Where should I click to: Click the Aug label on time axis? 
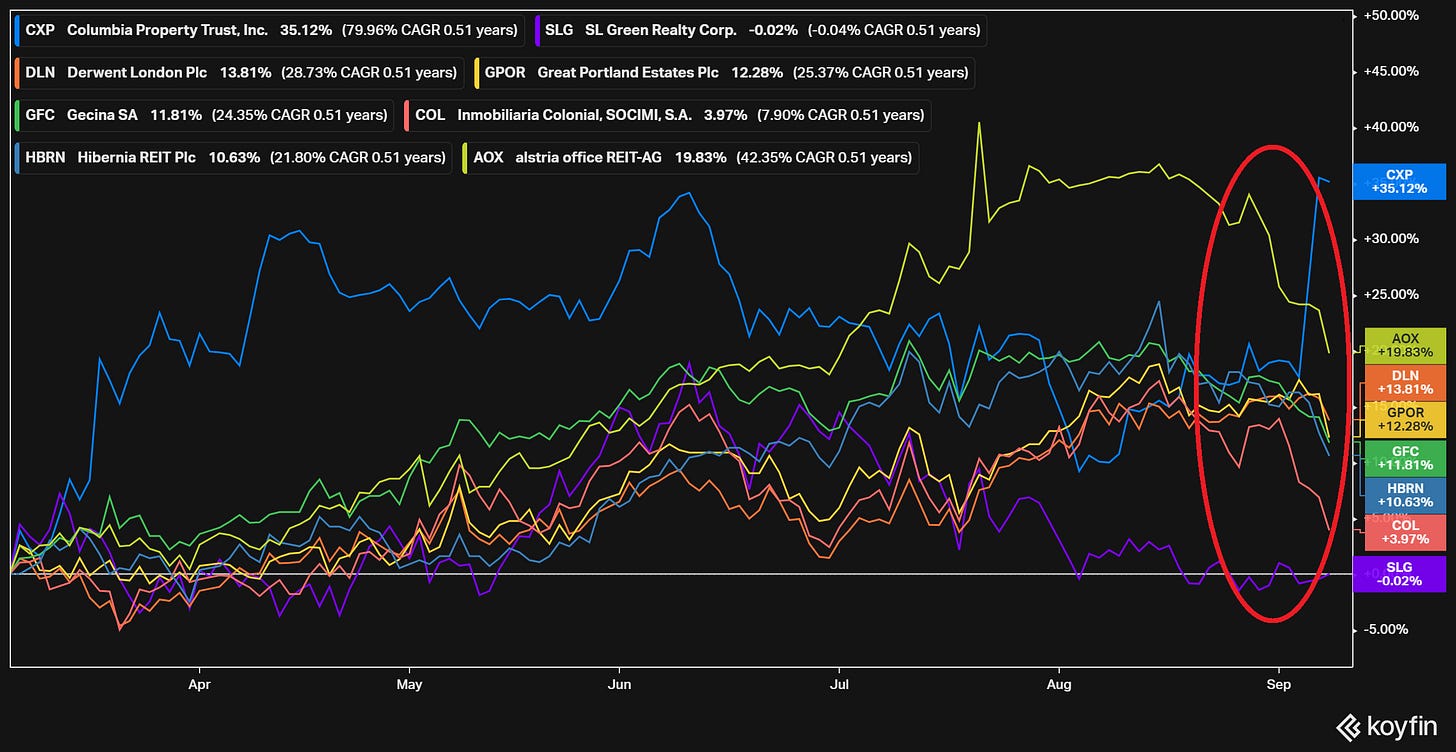(1059, 685)
